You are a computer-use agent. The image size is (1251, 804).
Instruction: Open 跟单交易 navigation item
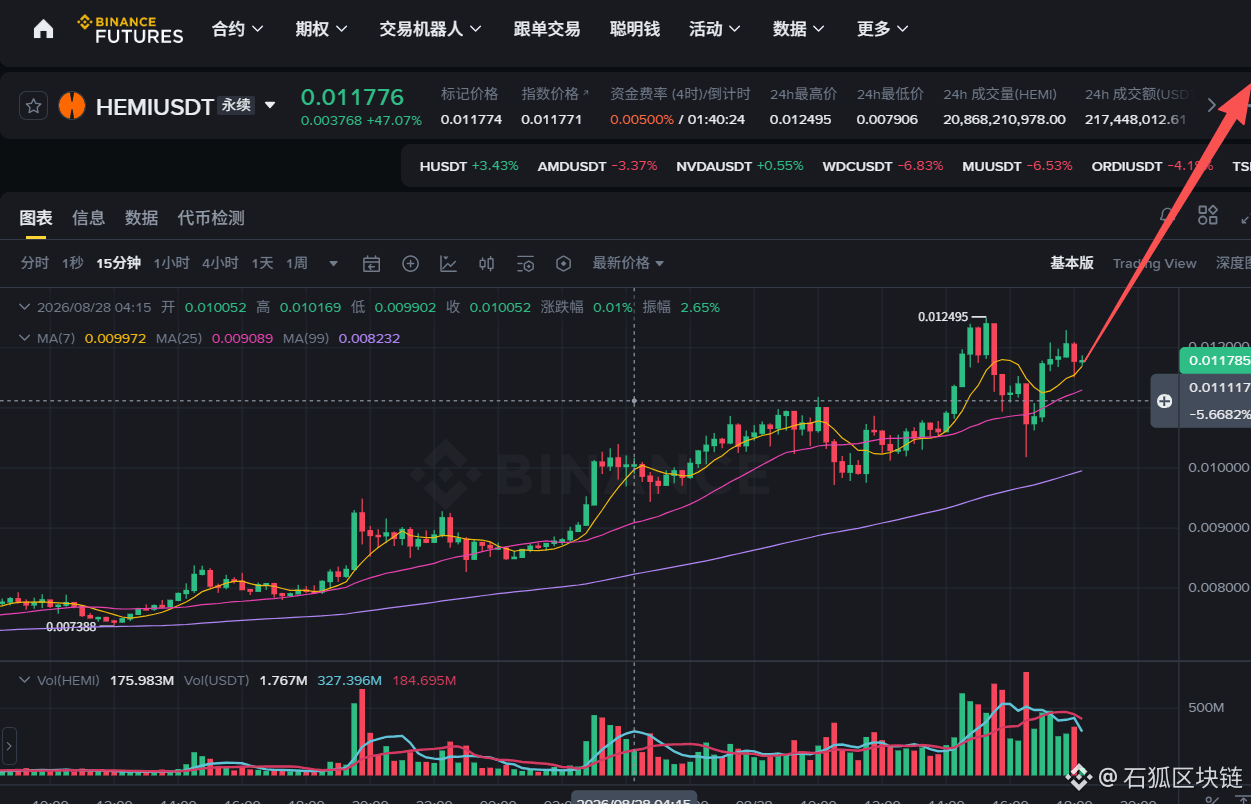pyautogui.click(x=547, y=29)
